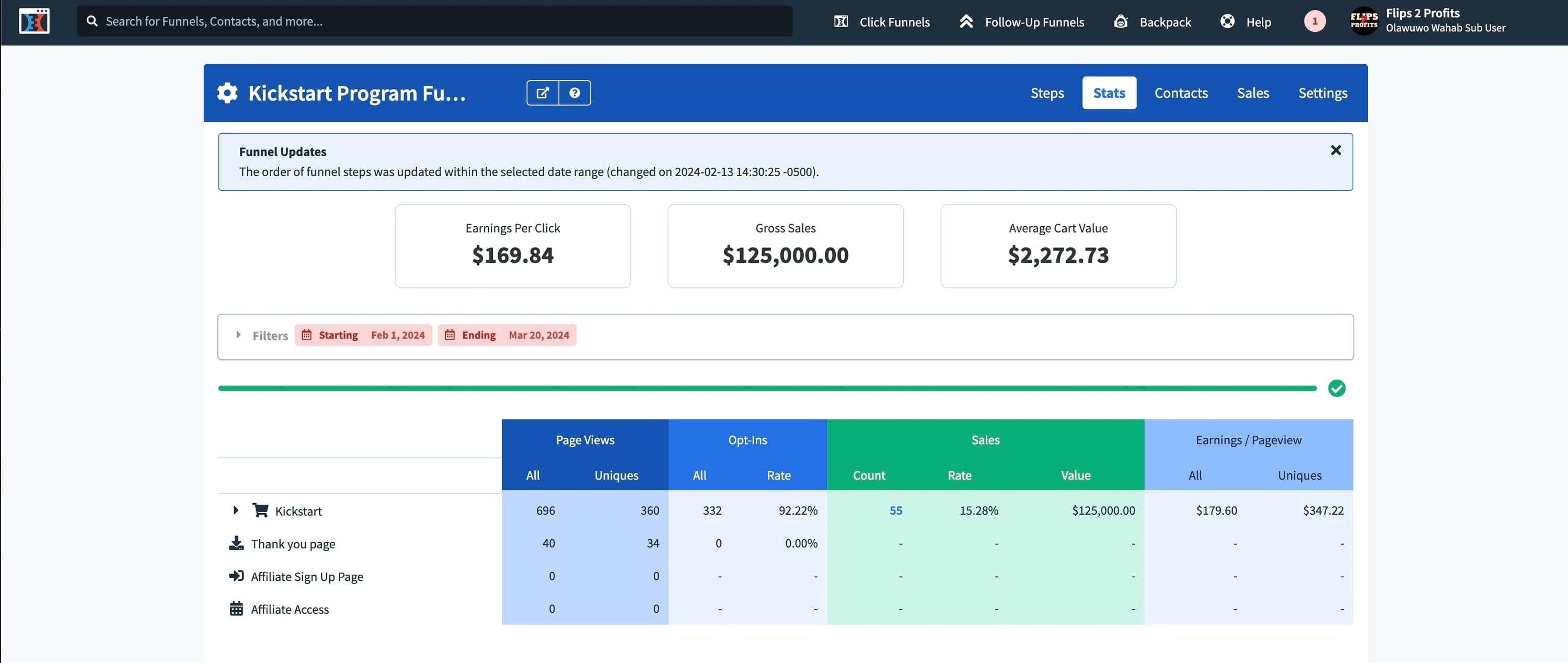
Task: Click the funnel settings gear icon
Action: (227, 93)
